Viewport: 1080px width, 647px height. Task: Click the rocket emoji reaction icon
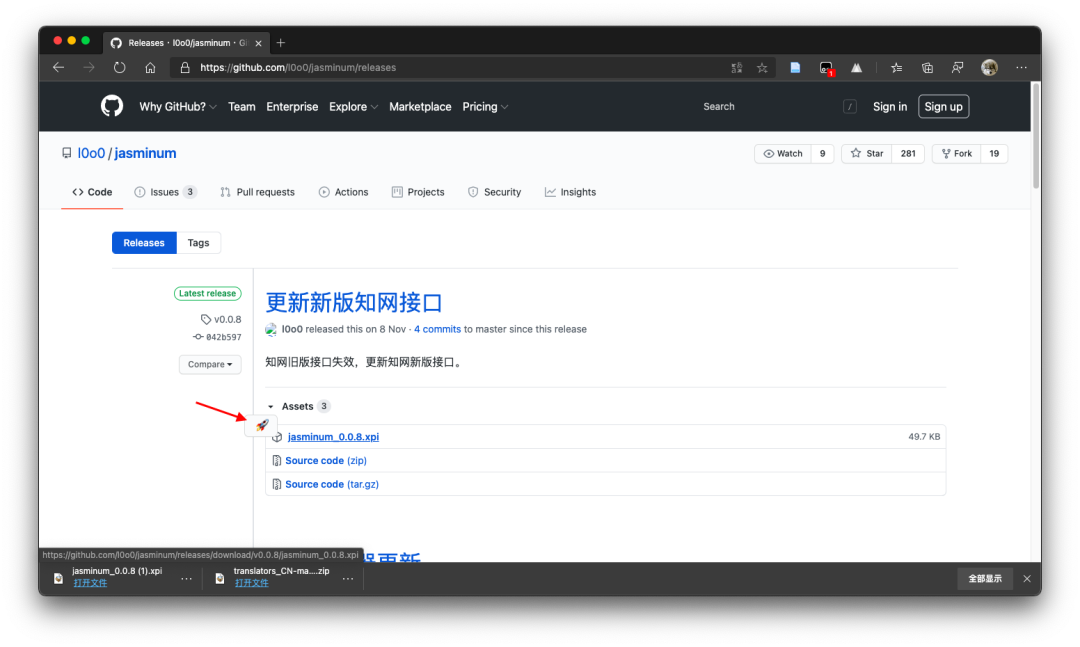[262, 425]
